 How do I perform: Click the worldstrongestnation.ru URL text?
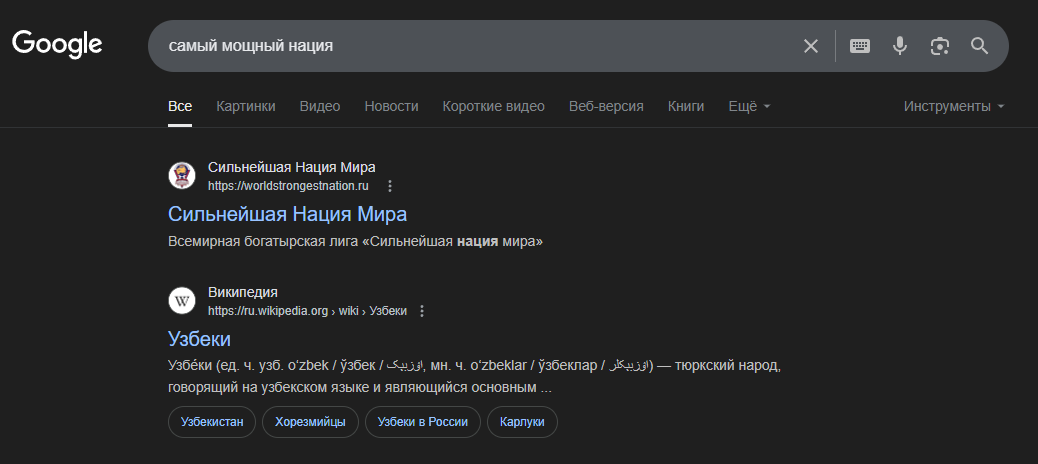288,186
